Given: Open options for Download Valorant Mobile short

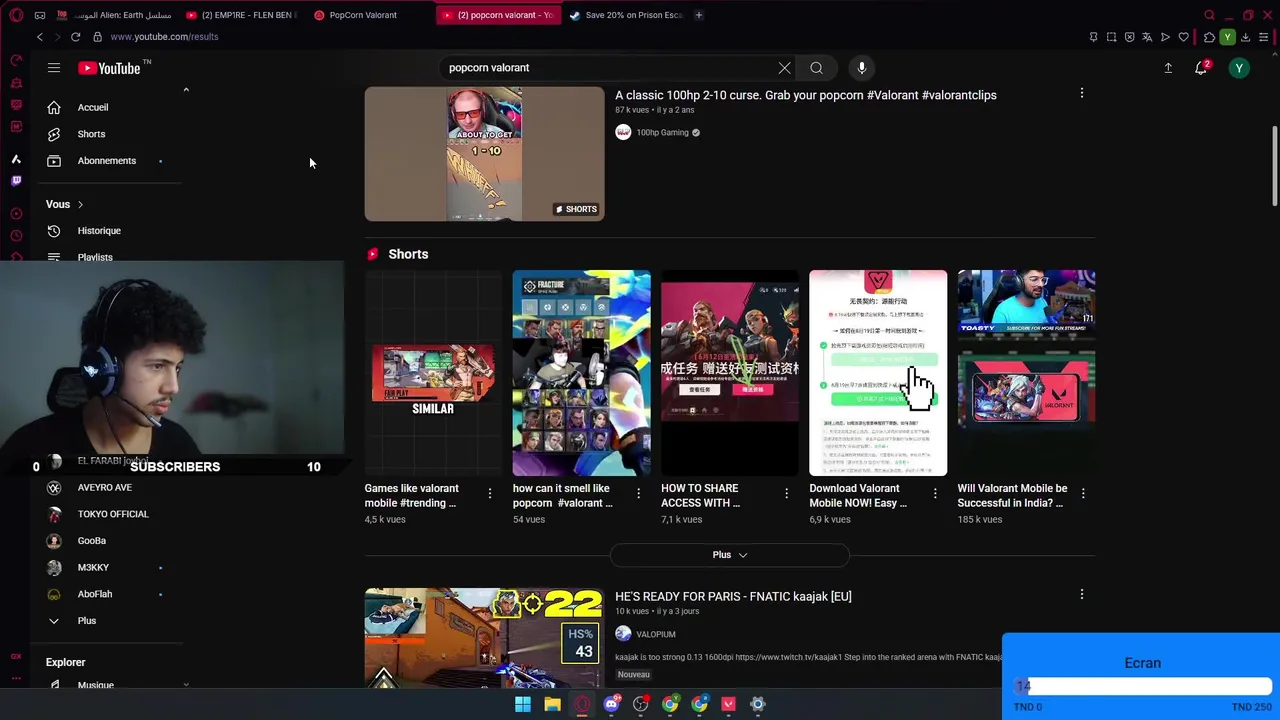Looking at the screenshot, I should (x=935, y=493).
